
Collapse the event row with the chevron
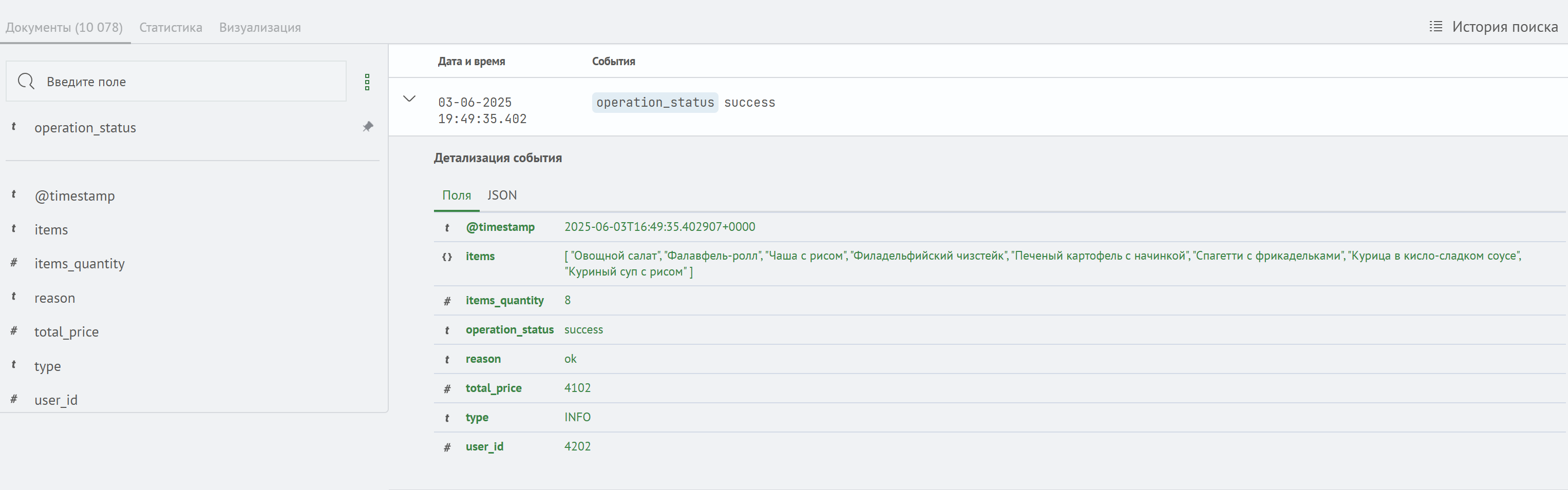coord(409,99)
